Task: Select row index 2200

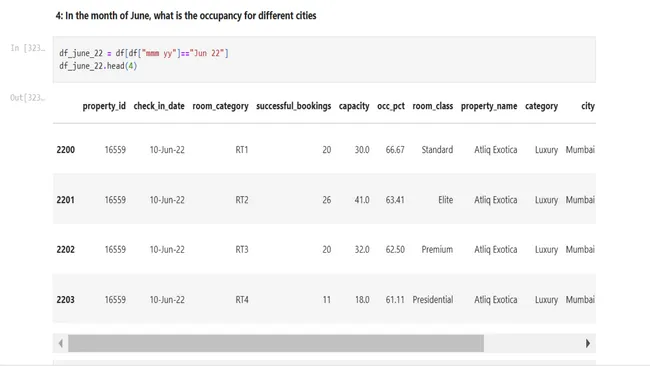Action: point(65,150)
